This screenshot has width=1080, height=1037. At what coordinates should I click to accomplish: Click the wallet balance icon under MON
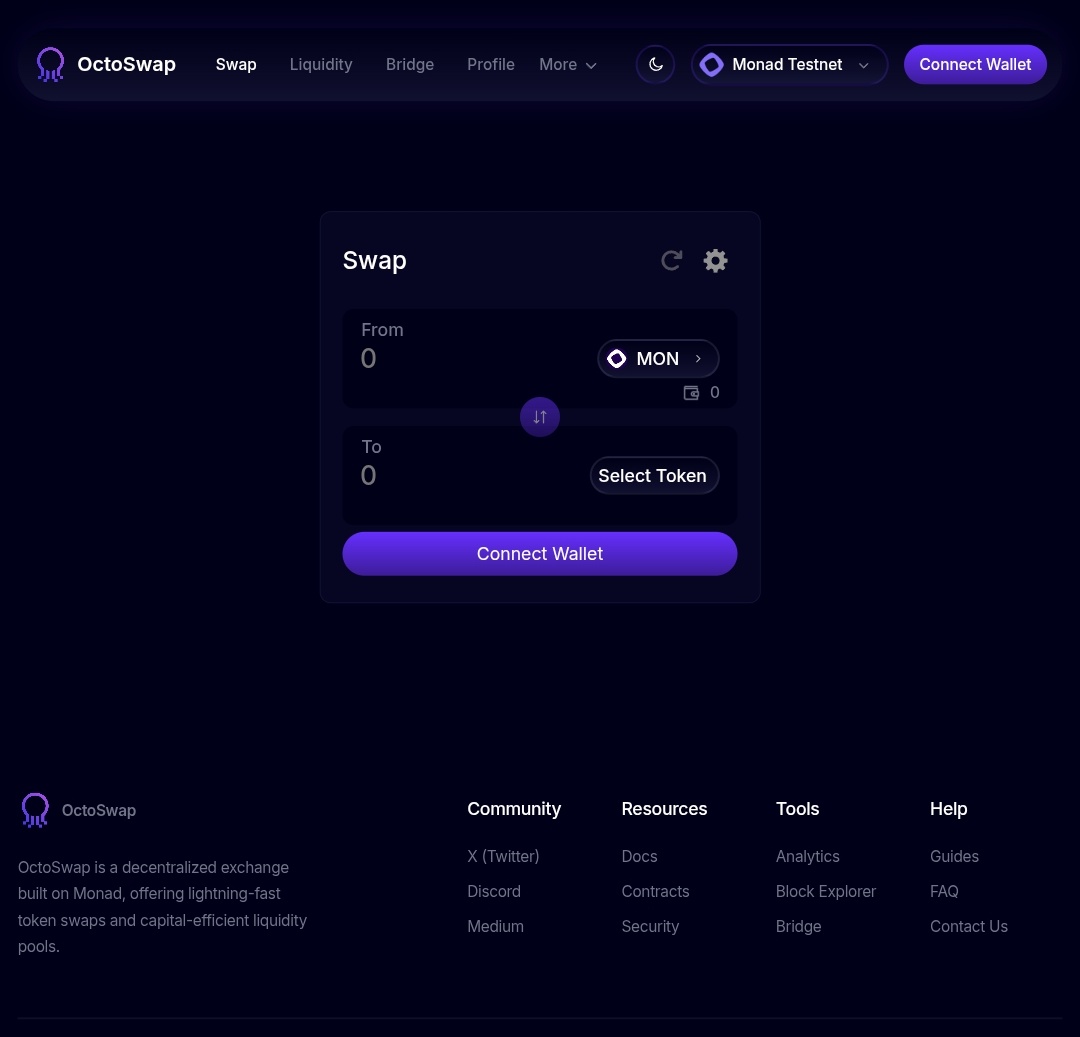point(691,392)
